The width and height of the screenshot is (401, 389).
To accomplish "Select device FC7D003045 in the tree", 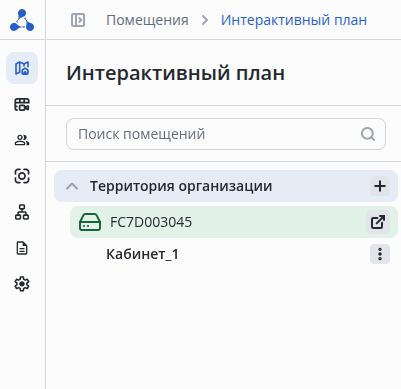I will [234, 222].
